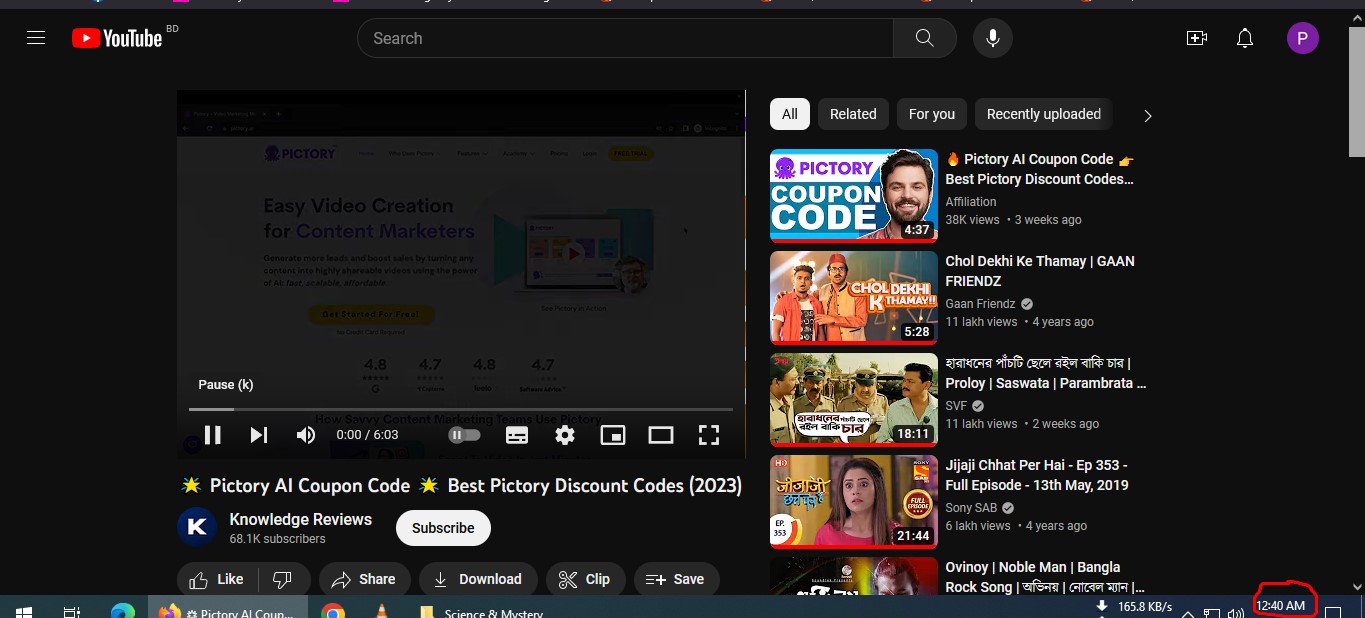Toggle the autoplay switch

(x=464, y=435)
